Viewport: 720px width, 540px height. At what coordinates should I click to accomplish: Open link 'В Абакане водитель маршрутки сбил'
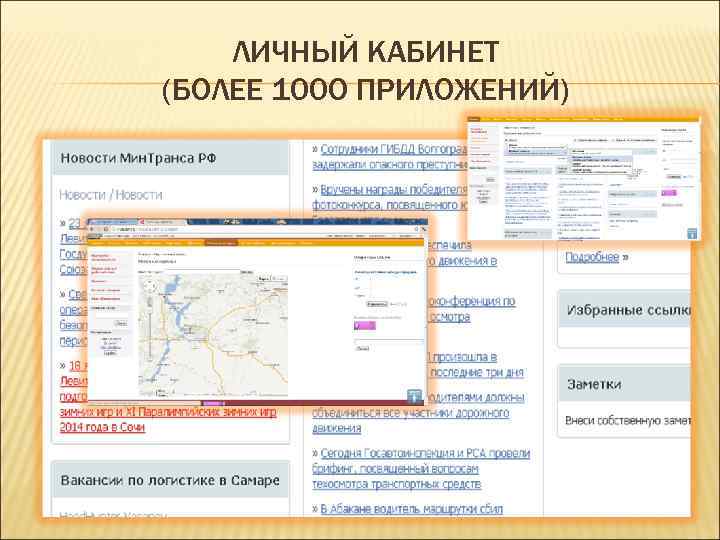(x=411, y=509)
